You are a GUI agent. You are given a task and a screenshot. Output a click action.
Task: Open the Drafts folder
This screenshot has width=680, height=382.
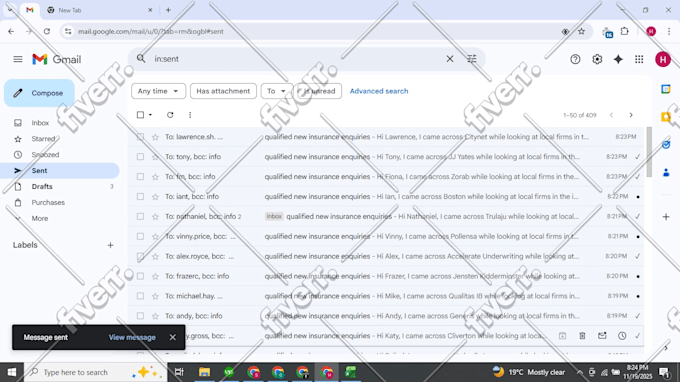(x=42, y=186)
